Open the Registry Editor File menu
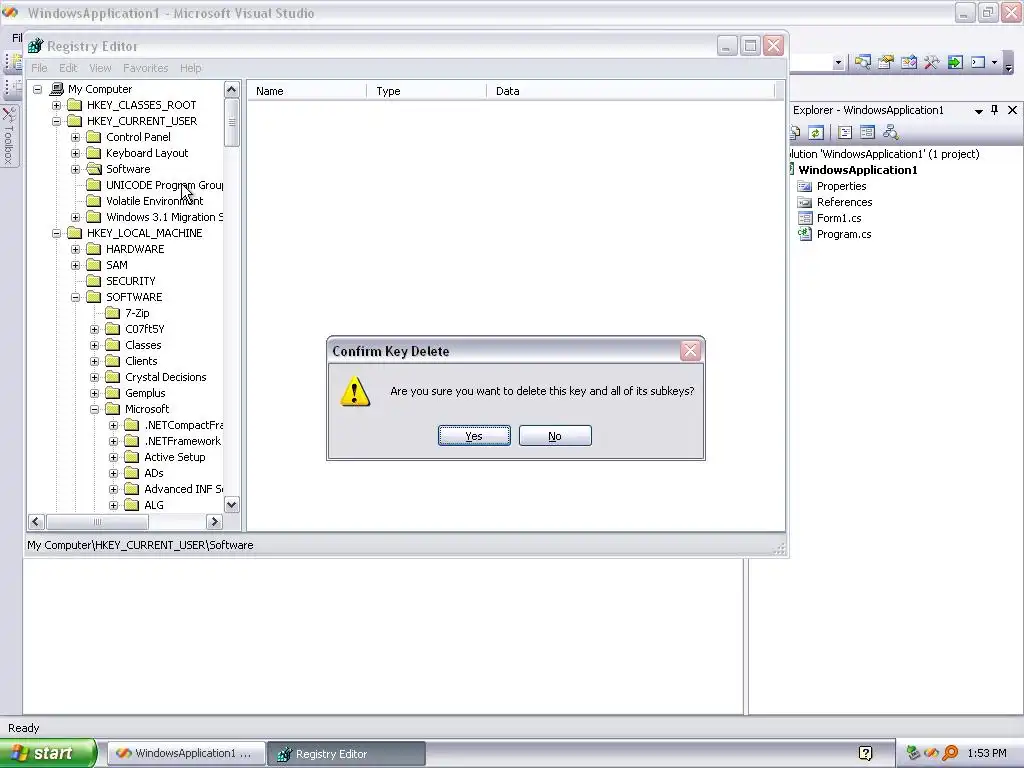This screenshot has width=1024, height=768. coord(39,68)
